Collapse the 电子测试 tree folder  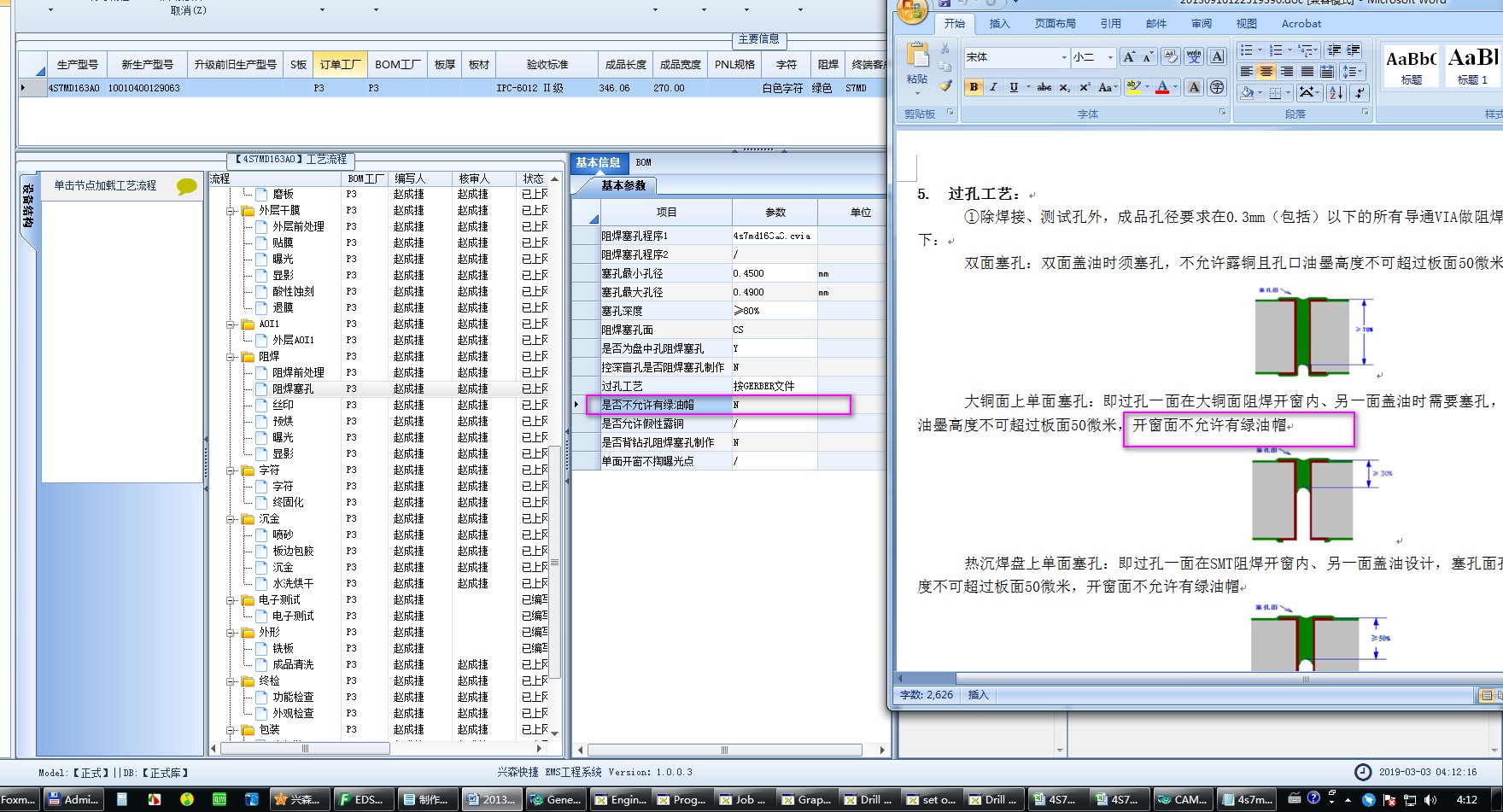coord(231,599)
